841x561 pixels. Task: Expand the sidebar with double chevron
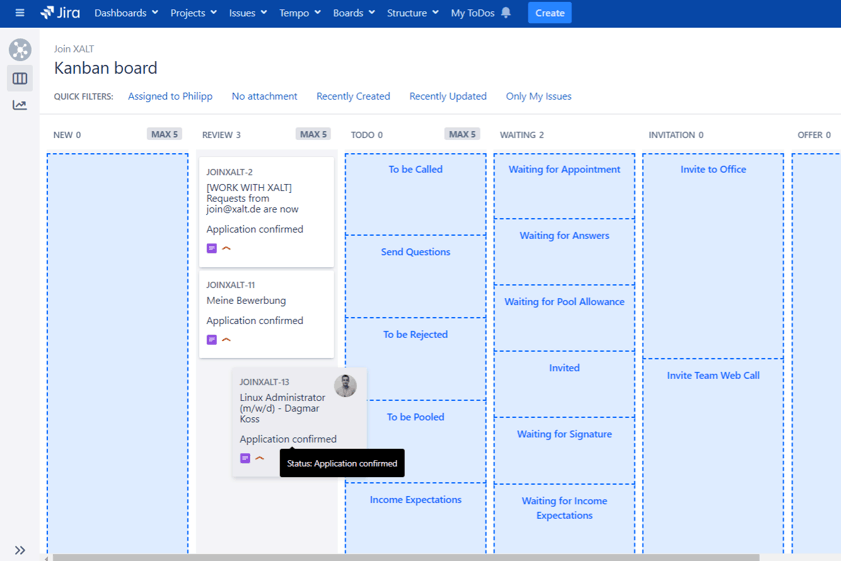tap(20, 550)
